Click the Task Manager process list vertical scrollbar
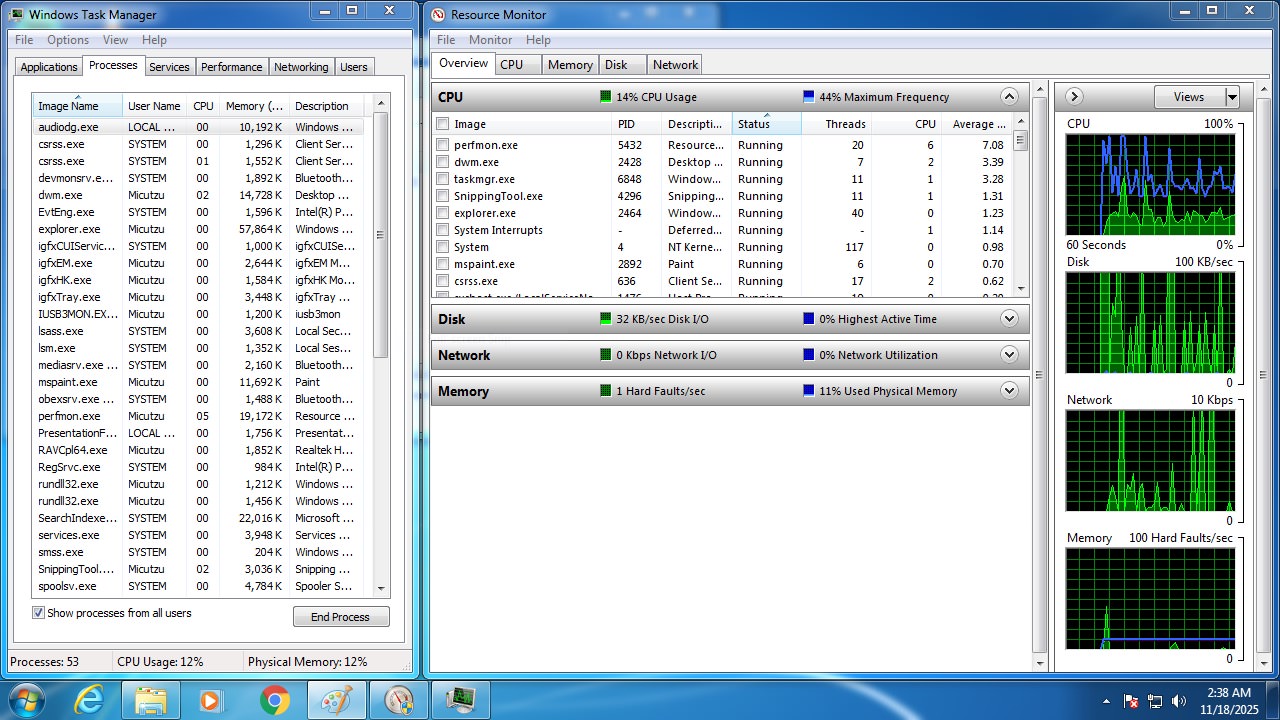1280x720 pixels. 381,300
